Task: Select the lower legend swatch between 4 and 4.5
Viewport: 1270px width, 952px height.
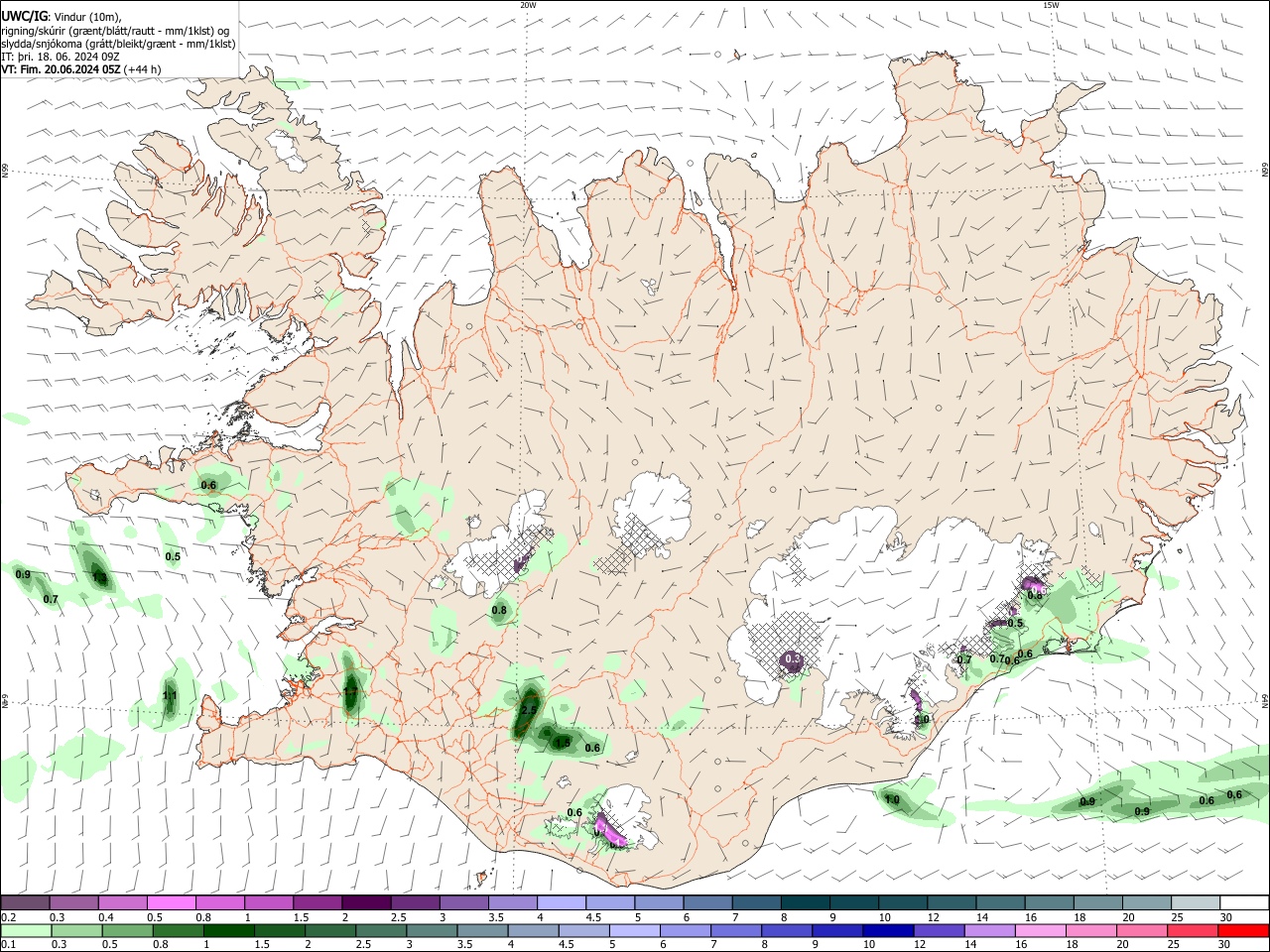Action: pyautogui.click(x=533, y=930)
